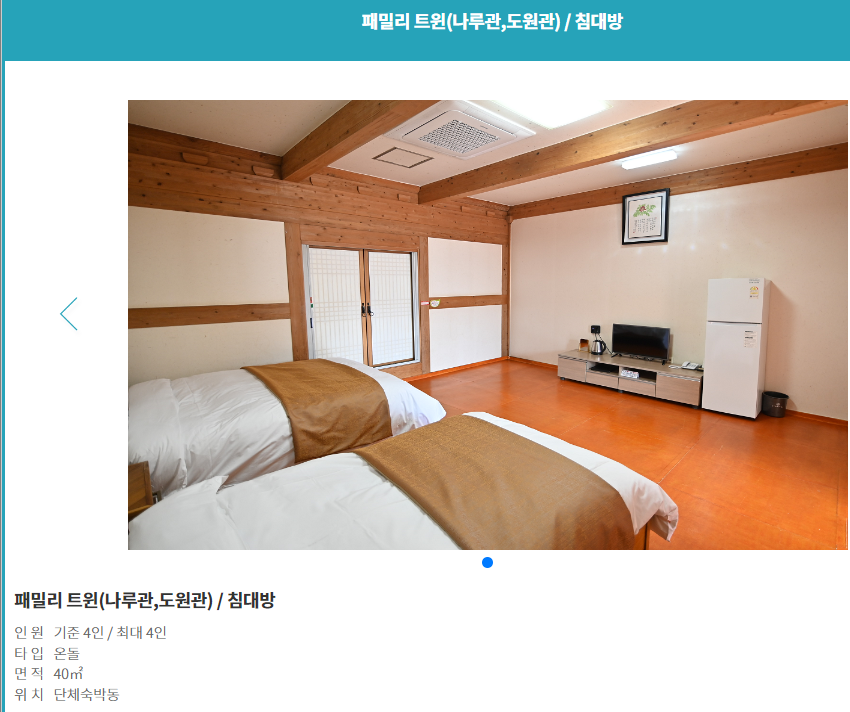Select the blue carousel pagination dot
This screenshot has height=712, width=850.
[487, 563]
